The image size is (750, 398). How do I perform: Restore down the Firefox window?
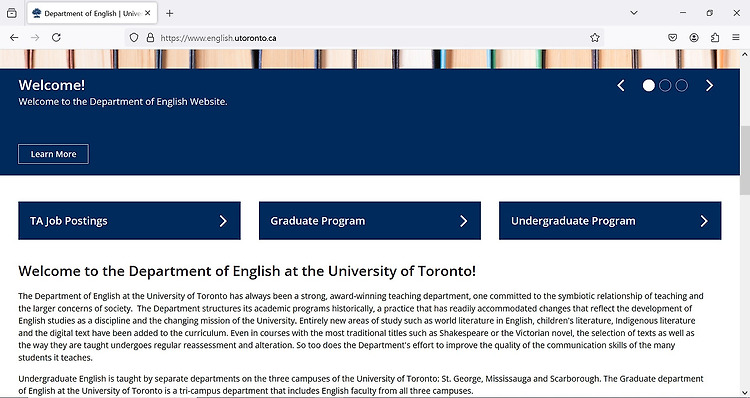[709, 13]
